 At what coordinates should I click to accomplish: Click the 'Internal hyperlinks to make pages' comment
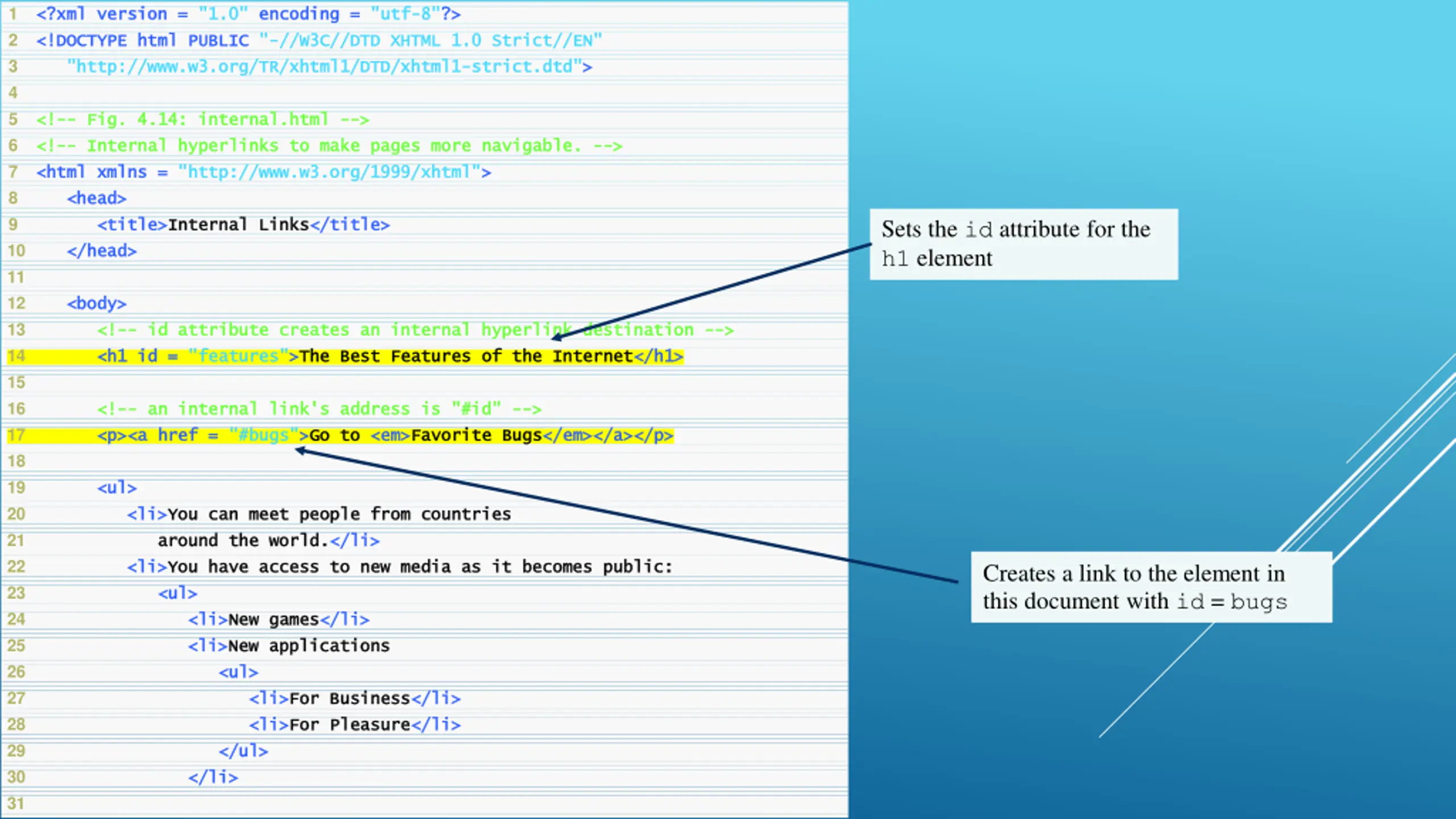(x=329, y=146)
